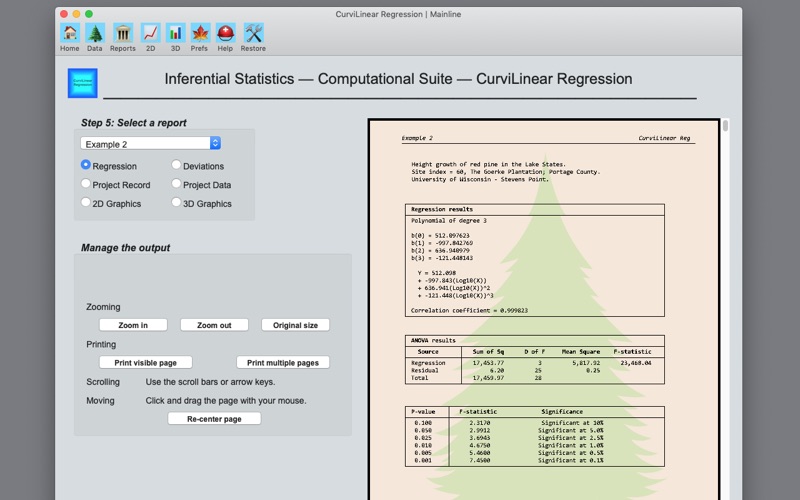
Task: Select the Regression radio button
Action: (86, 165)
